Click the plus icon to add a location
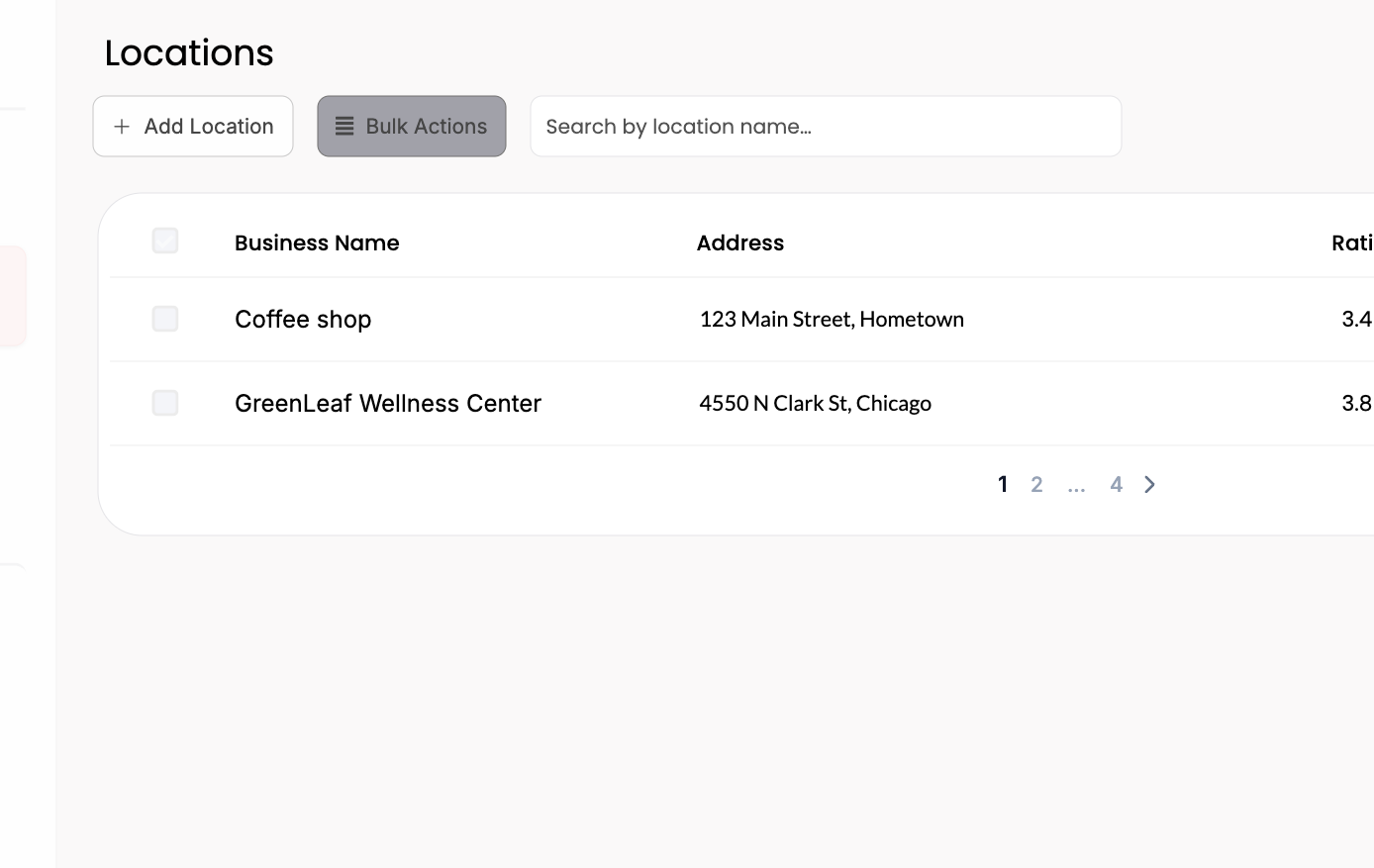 [122, 127]
